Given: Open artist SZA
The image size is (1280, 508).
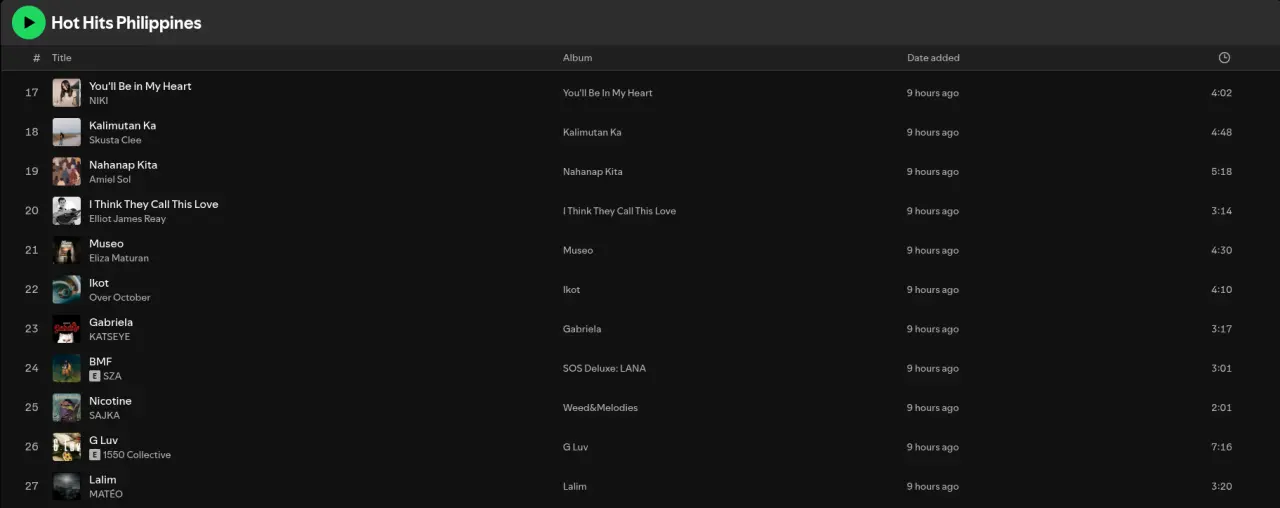Looking at the screenshot, I should click(112, 376).
